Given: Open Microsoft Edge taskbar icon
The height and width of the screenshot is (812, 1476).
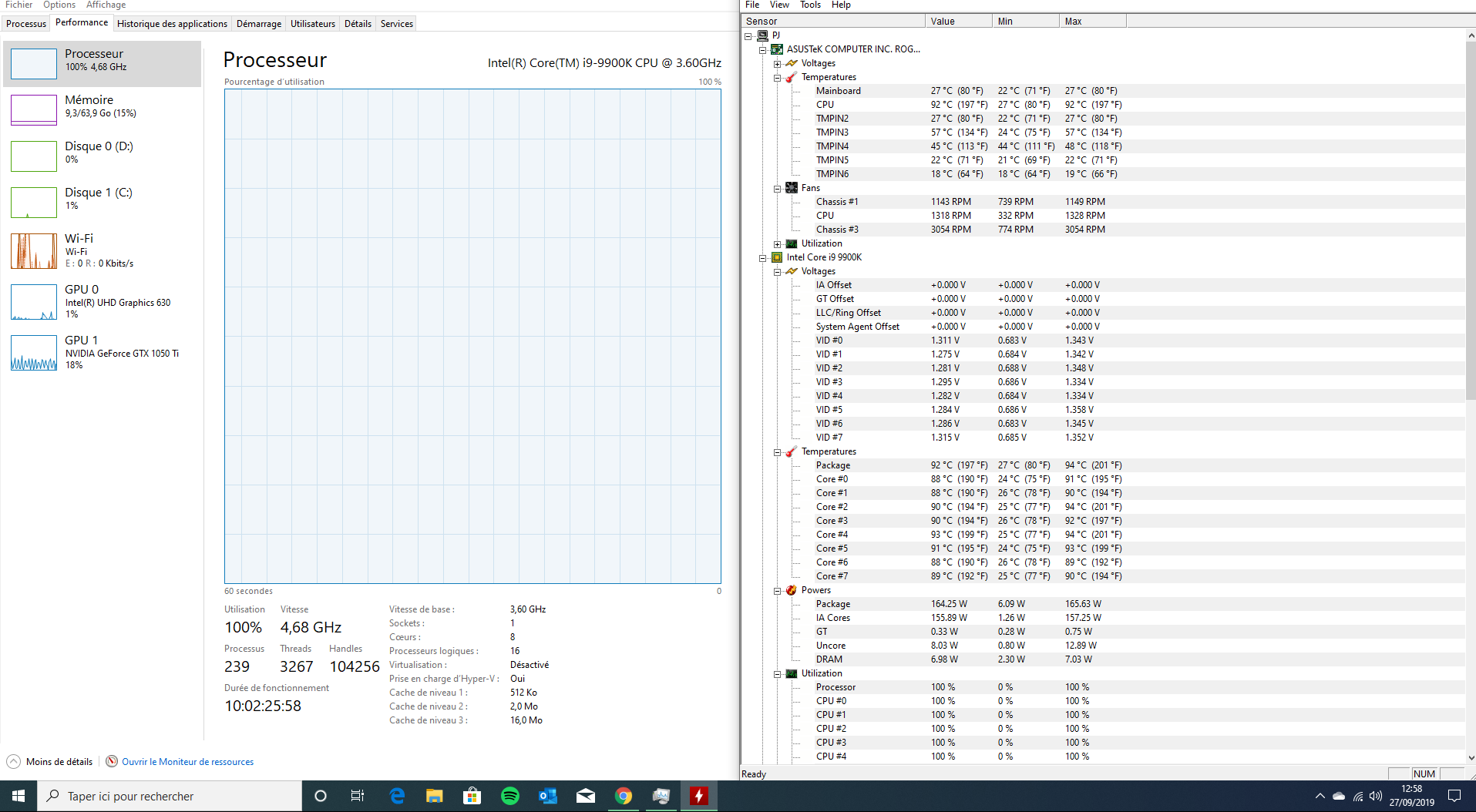Looking at the screenshot, I should [x=397, y=796].
